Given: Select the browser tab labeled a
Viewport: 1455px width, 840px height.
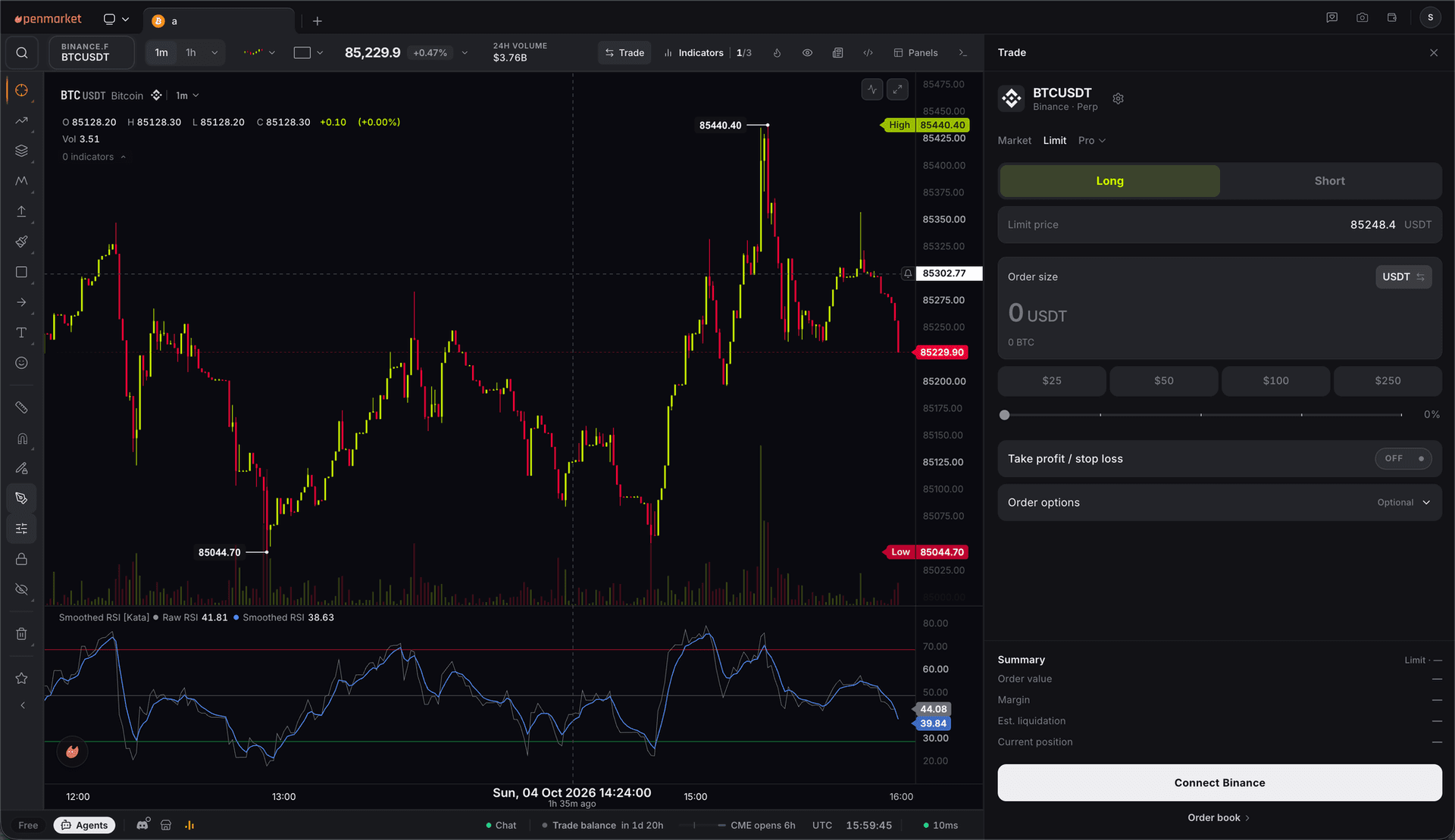Looking at the screenshot, I should 218,20.
